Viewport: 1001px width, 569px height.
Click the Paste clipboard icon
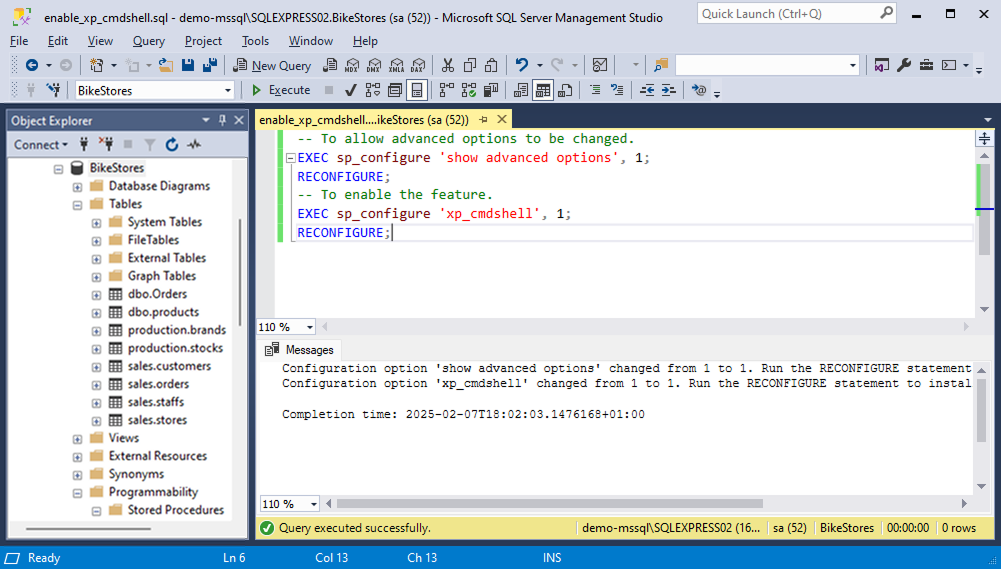(492, 65)
